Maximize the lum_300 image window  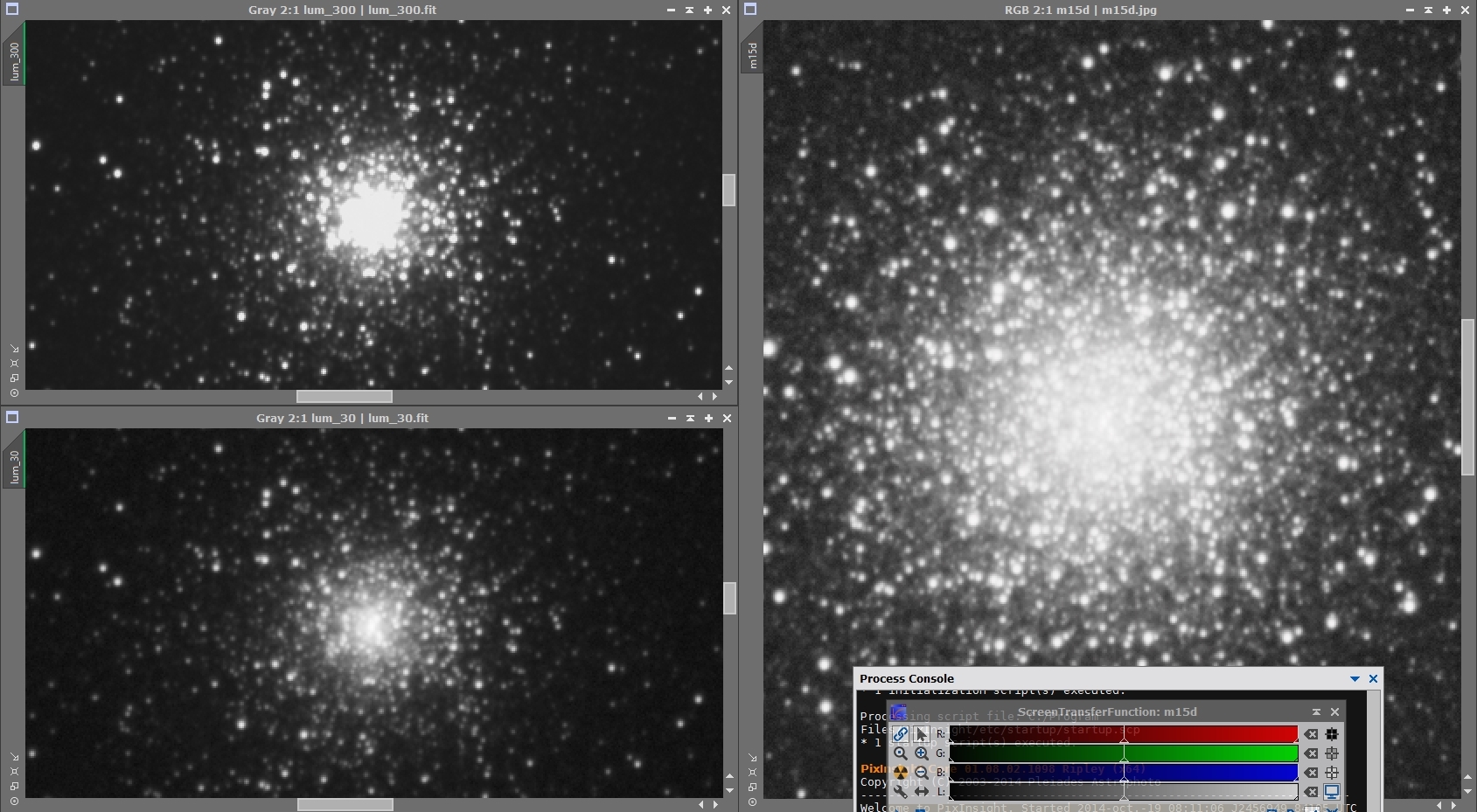click(707, 10)
